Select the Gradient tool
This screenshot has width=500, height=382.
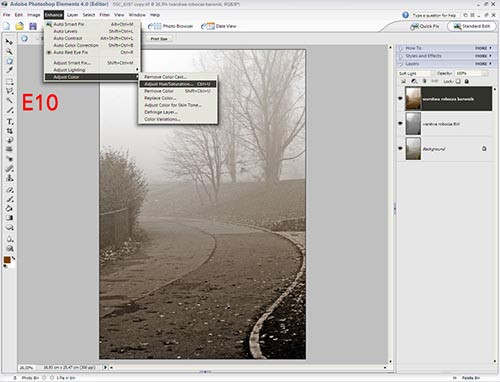pos(9,218)
